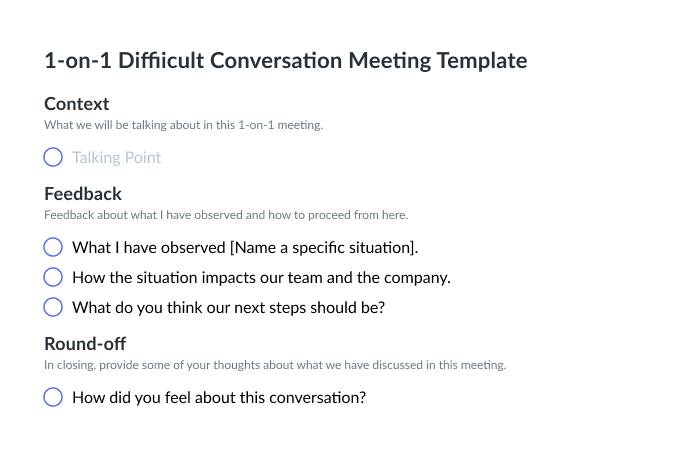Edit the 'our next steps should be?' text
Screen dimensions: 684x462
[296, 308]
